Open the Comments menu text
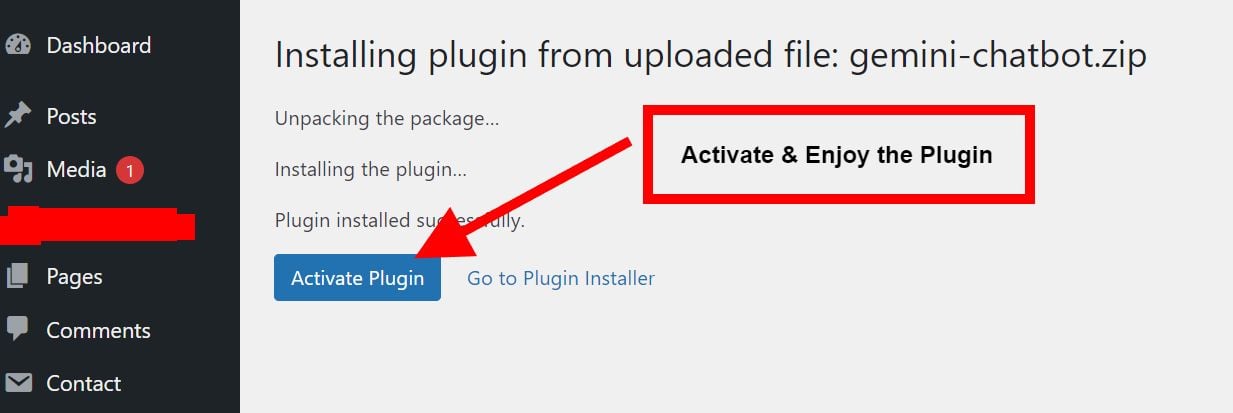1233x413 pixels. [x=99, y=330]
